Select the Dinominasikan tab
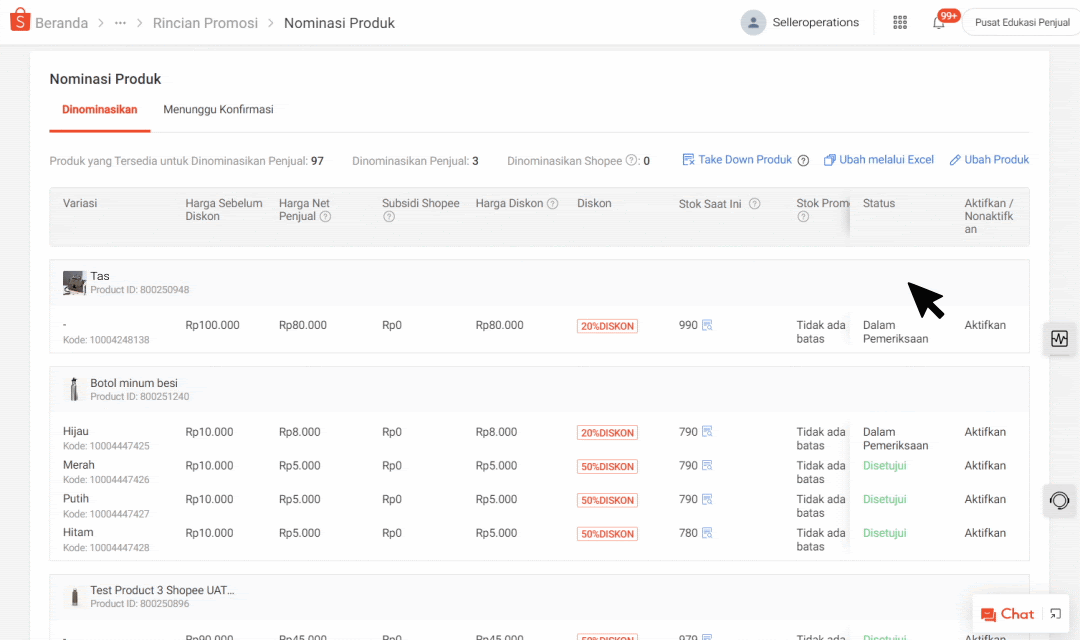This screenshot has width=1080, height=640. (99, 110)
